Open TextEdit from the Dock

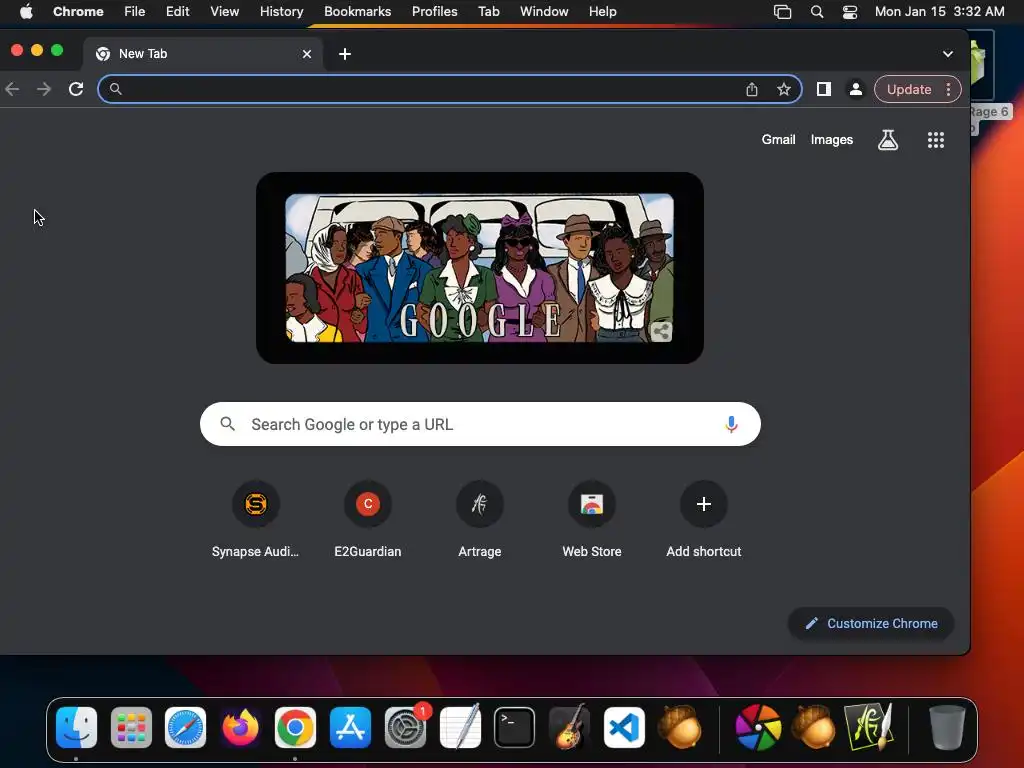(x=460, y=728)
